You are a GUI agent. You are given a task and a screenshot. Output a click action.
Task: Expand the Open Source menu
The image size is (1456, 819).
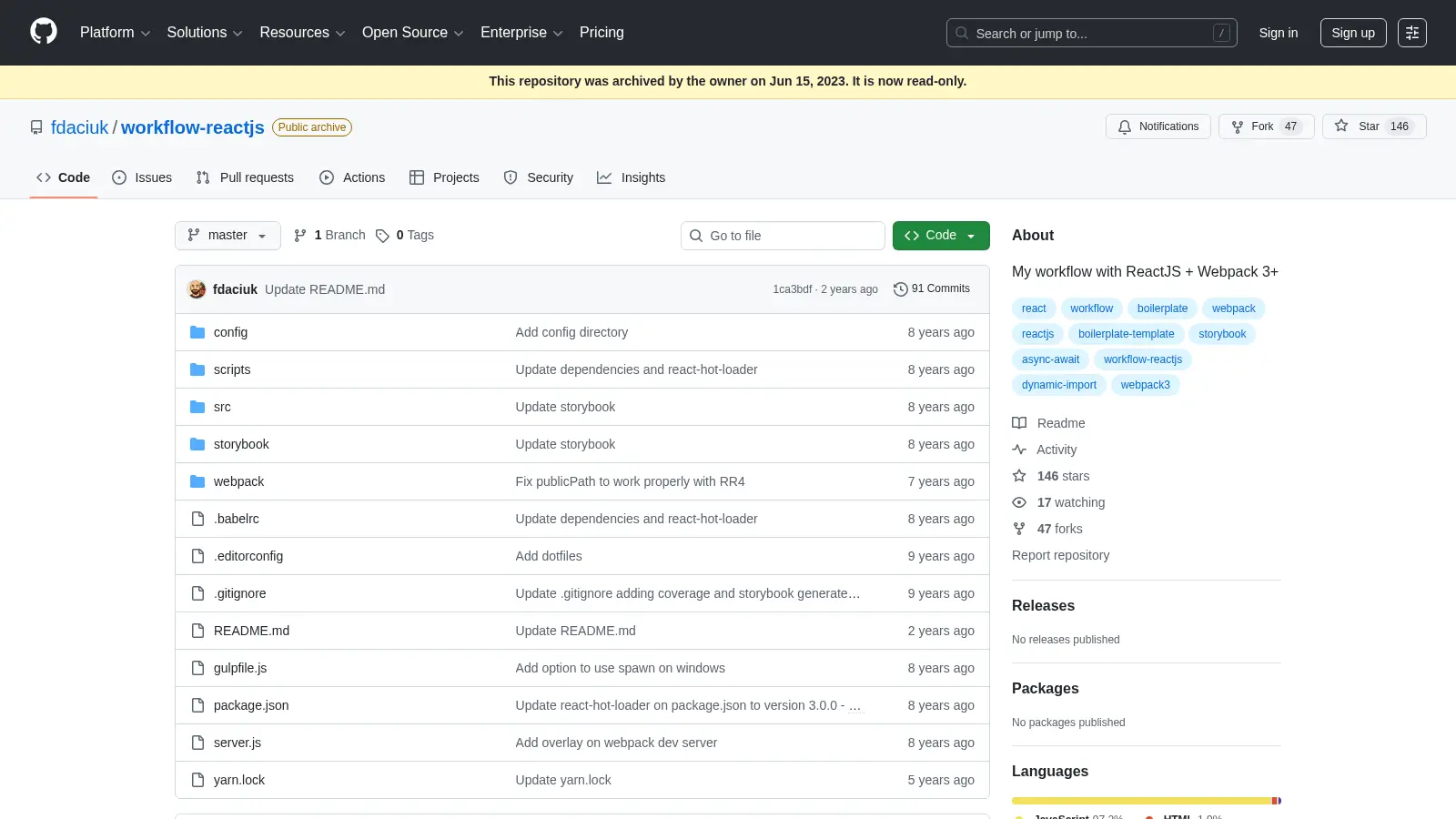(x=413, y=33)
